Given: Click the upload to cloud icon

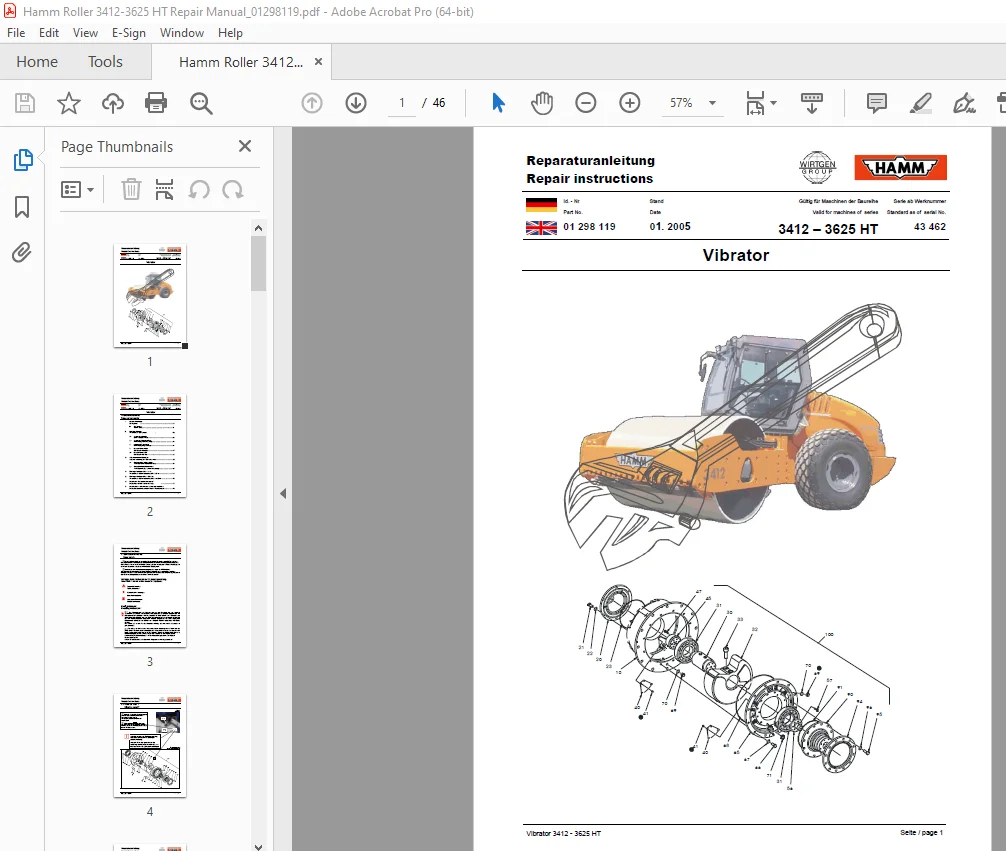Looking at the screenshot, I should tap(113, 103).
